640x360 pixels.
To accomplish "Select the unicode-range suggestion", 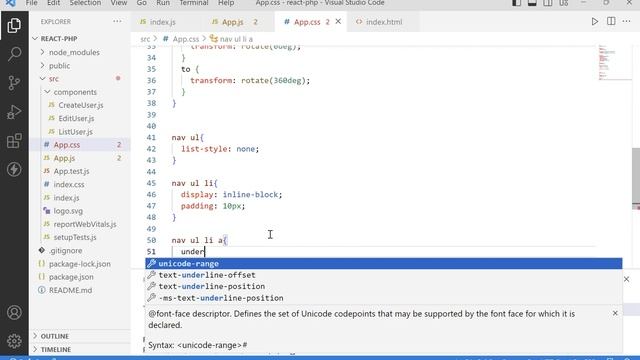I will click(x=384, y=264).
